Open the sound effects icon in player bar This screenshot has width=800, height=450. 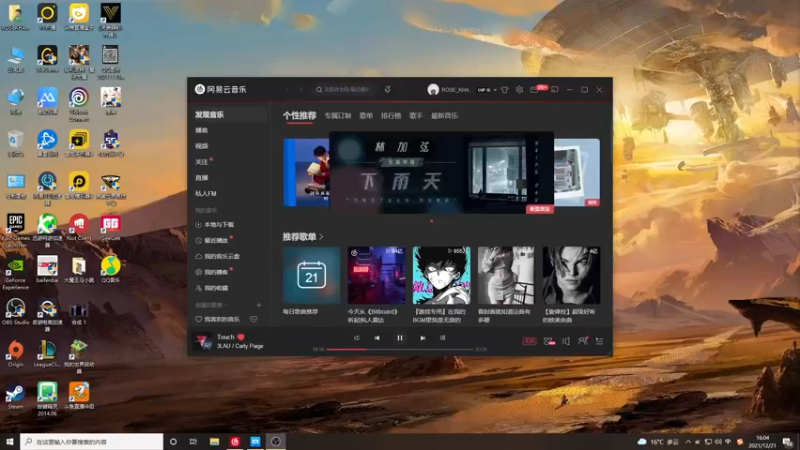(549, 341)
